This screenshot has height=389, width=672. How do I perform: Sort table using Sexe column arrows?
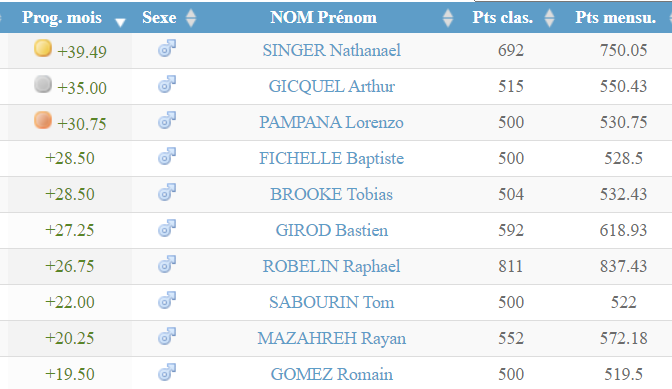191,18
